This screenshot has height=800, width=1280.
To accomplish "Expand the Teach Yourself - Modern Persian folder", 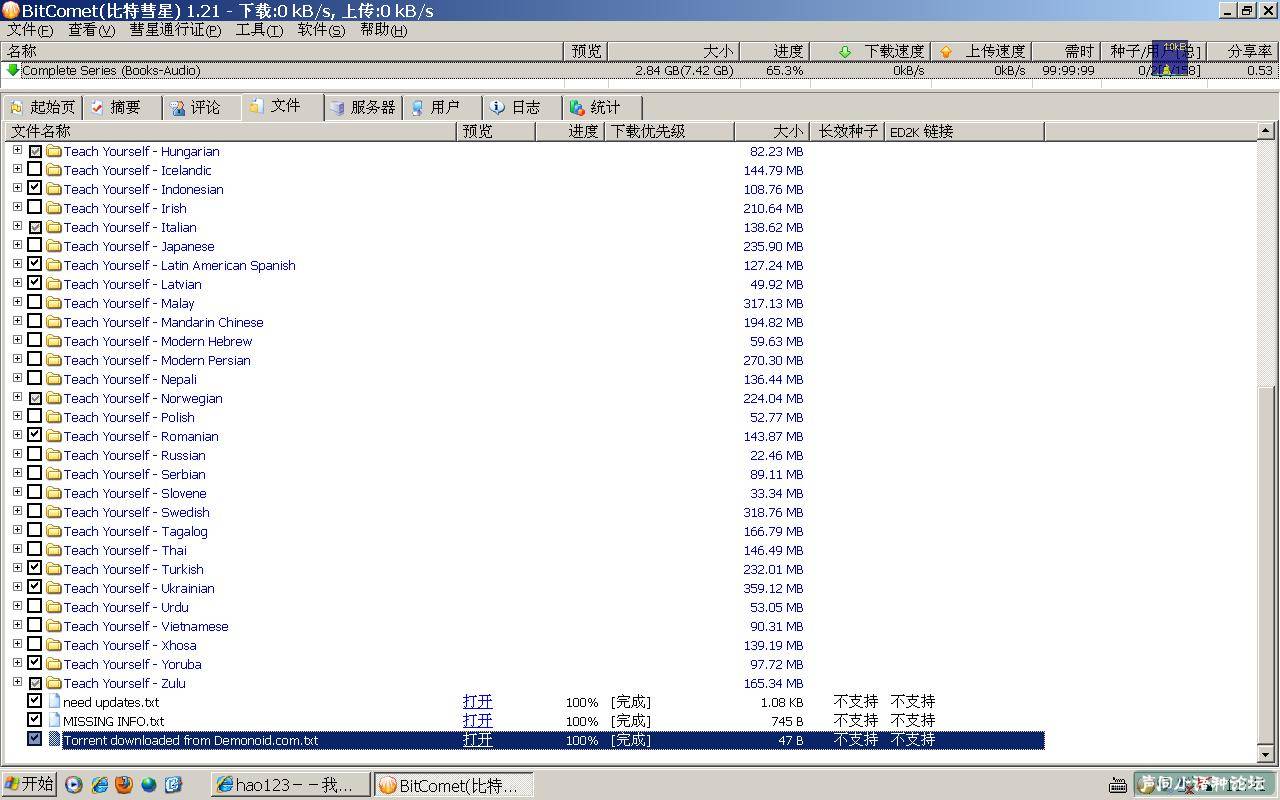I will (17, 360).
